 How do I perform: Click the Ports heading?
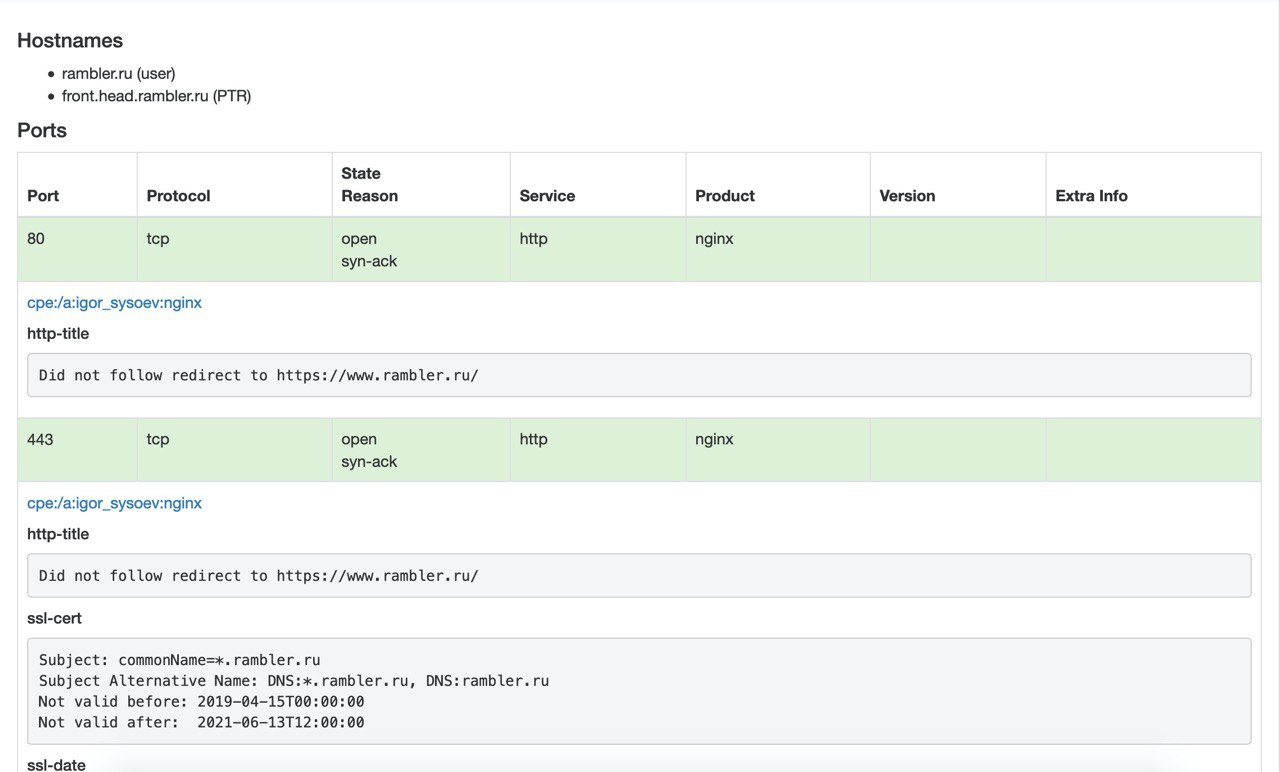[x=42, y=130]
